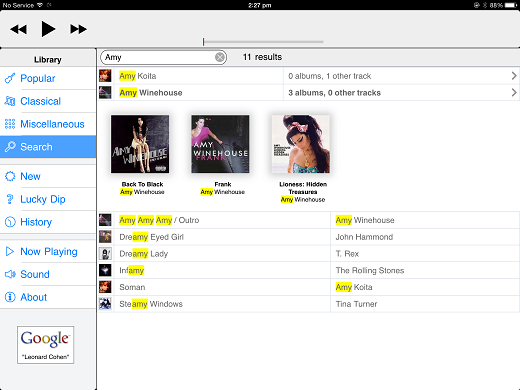Select track 'Dreamy Lady'
The height and width of the screenshot is (390, 520).
click(144, 254)
